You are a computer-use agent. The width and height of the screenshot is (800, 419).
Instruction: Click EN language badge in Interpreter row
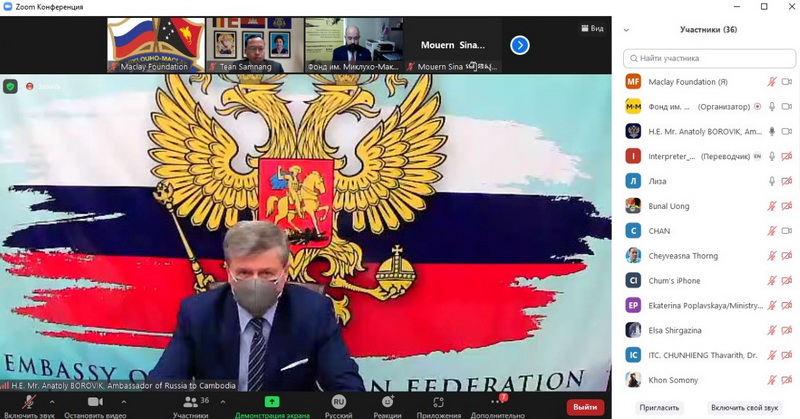click(758, 156)
